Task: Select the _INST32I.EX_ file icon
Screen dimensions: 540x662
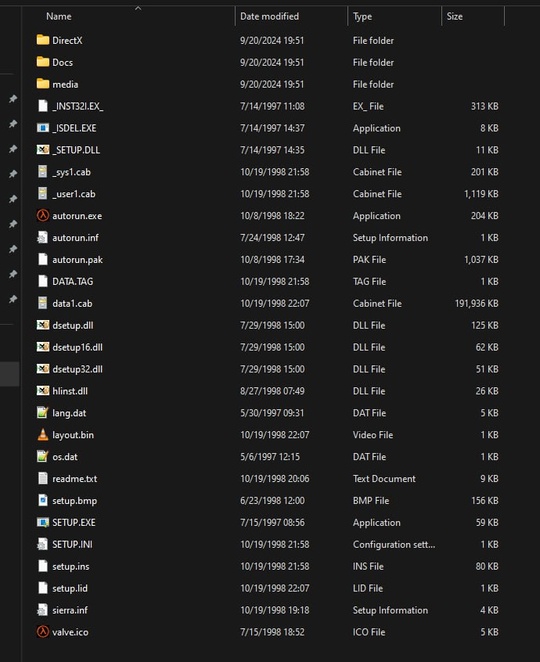Action: coord(43,106)
